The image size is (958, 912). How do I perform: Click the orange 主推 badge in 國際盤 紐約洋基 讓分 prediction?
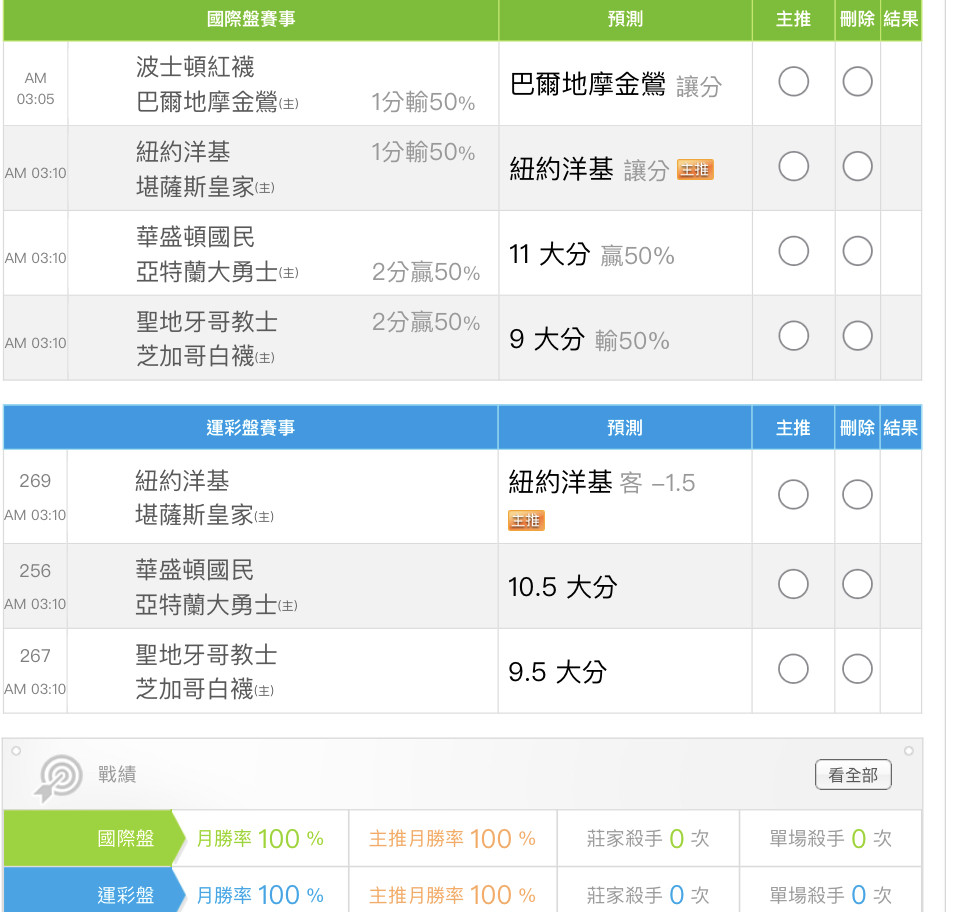pos(695,169)
